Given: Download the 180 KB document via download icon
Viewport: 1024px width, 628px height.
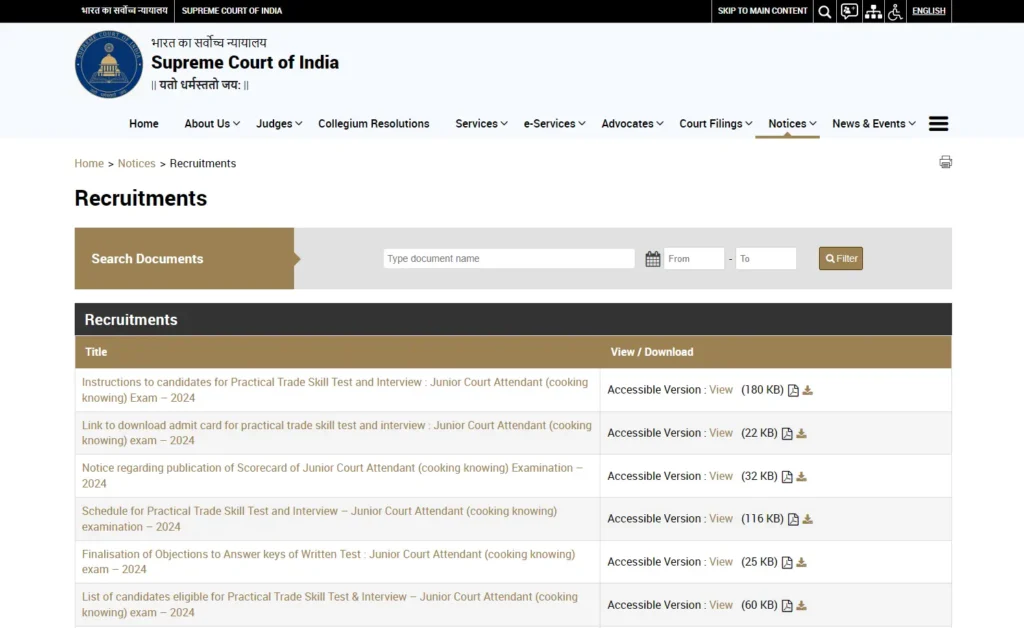Looking at the screenshot, I should coord(808,391).
